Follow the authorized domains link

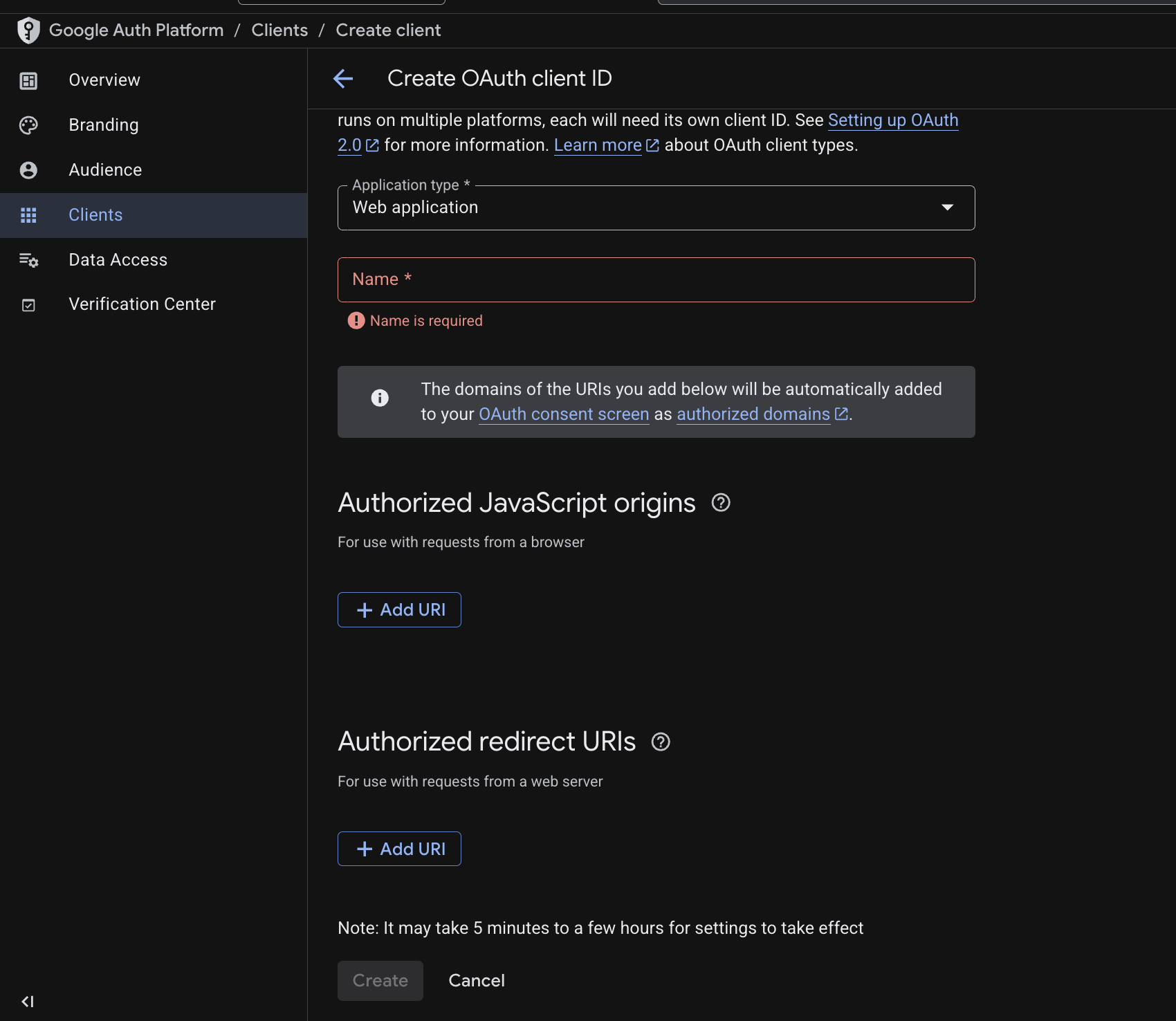(753, 414)
